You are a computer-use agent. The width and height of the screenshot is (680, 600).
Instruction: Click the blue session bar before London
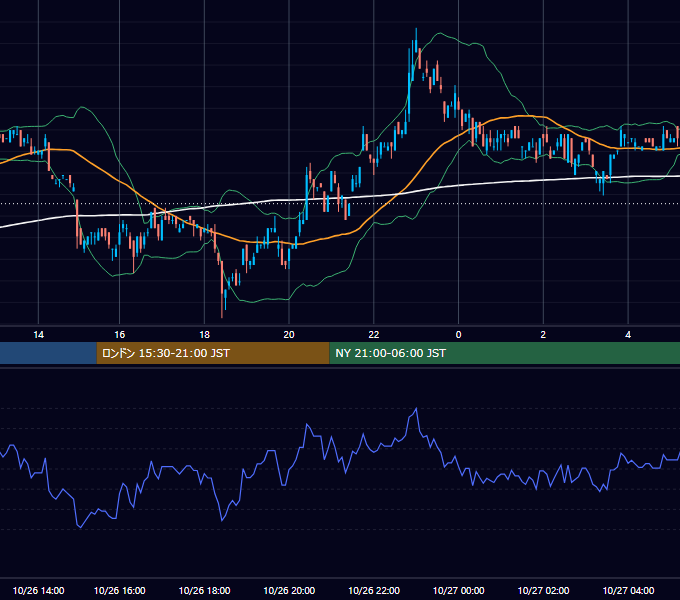pos(48,353)
